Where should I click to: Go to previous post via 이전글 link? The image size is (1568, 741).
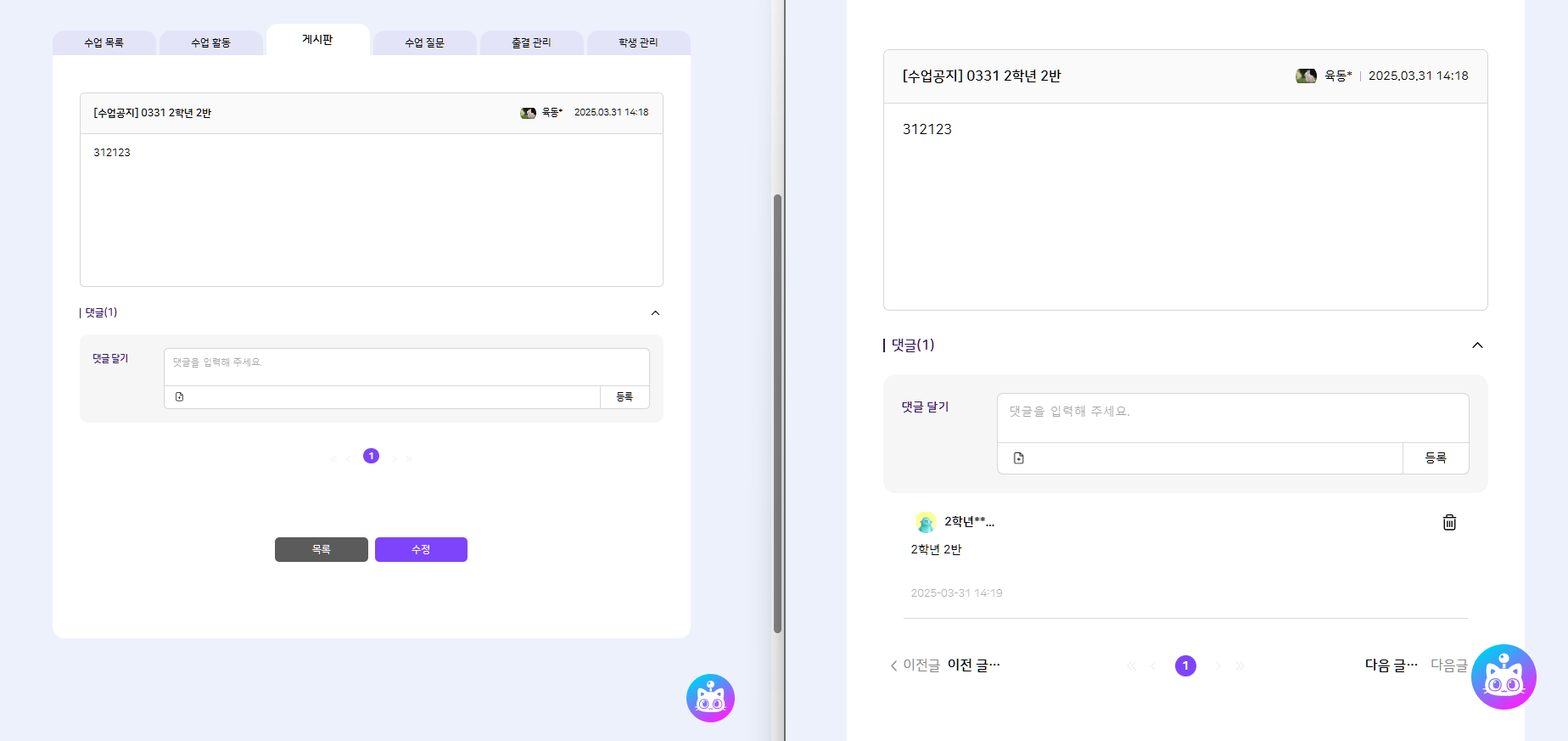915,665
